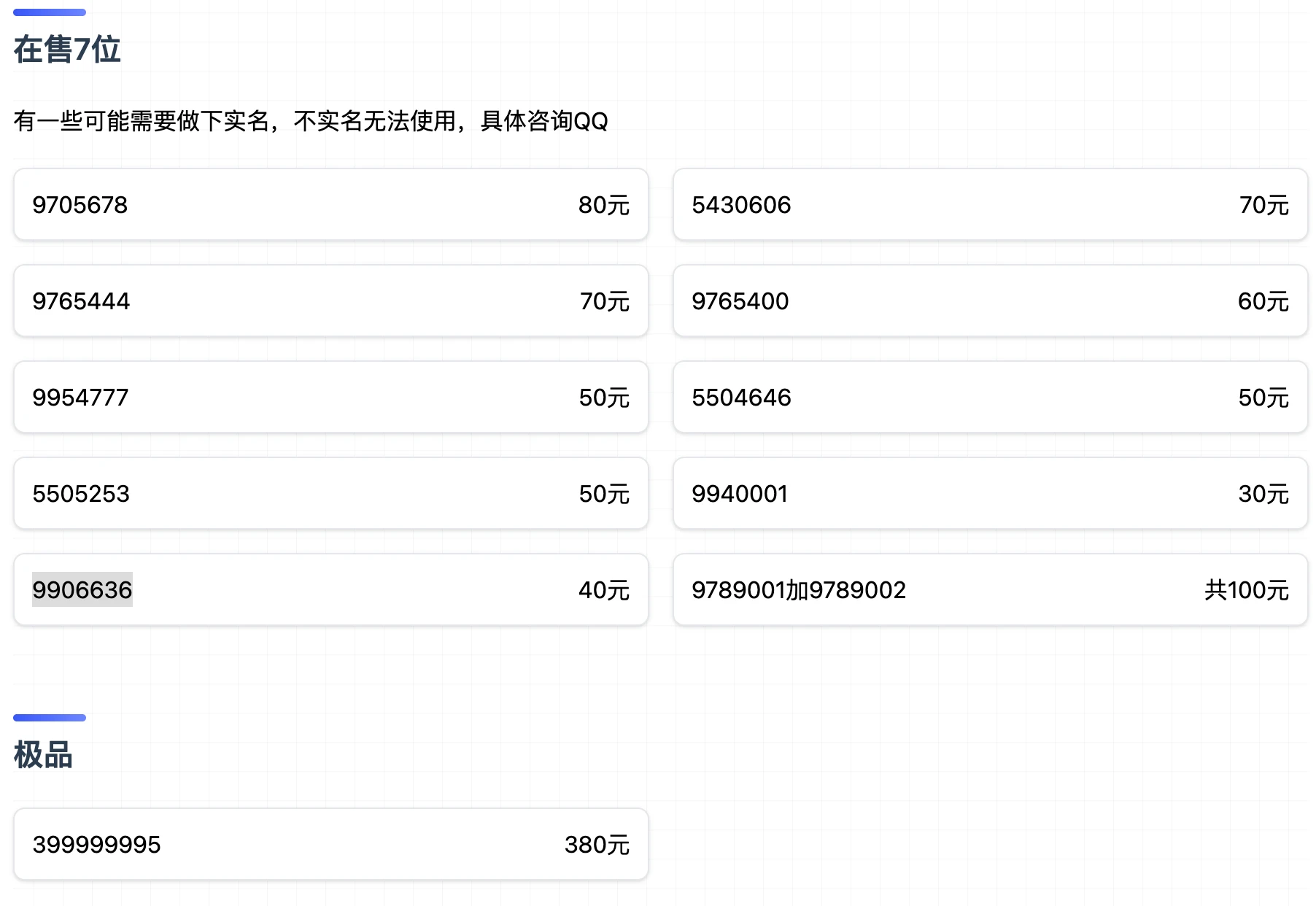
Task: Click the 在售7位 section heading
Action: tap(67, 50)
